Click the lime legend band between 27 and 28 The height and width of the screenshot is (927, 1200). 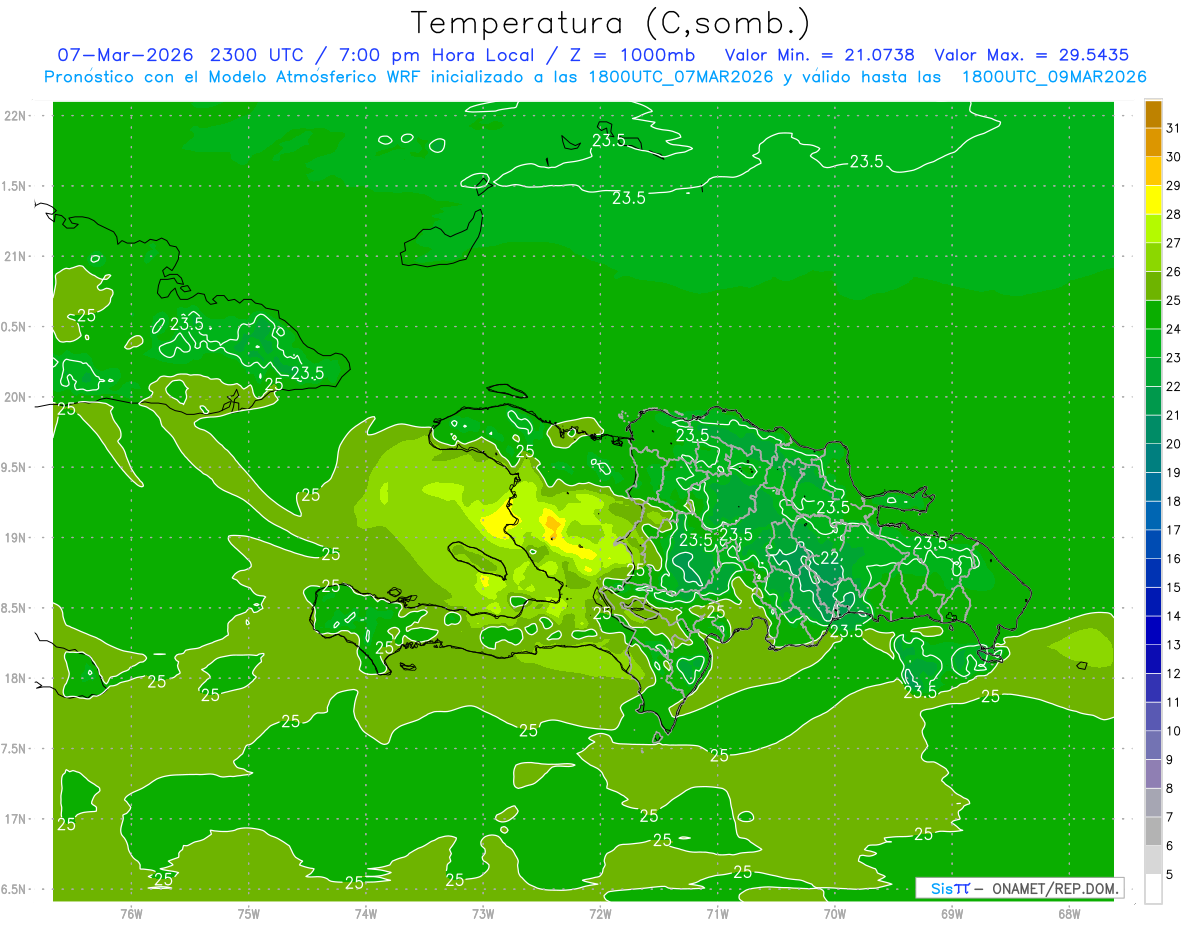(1153, 229)
